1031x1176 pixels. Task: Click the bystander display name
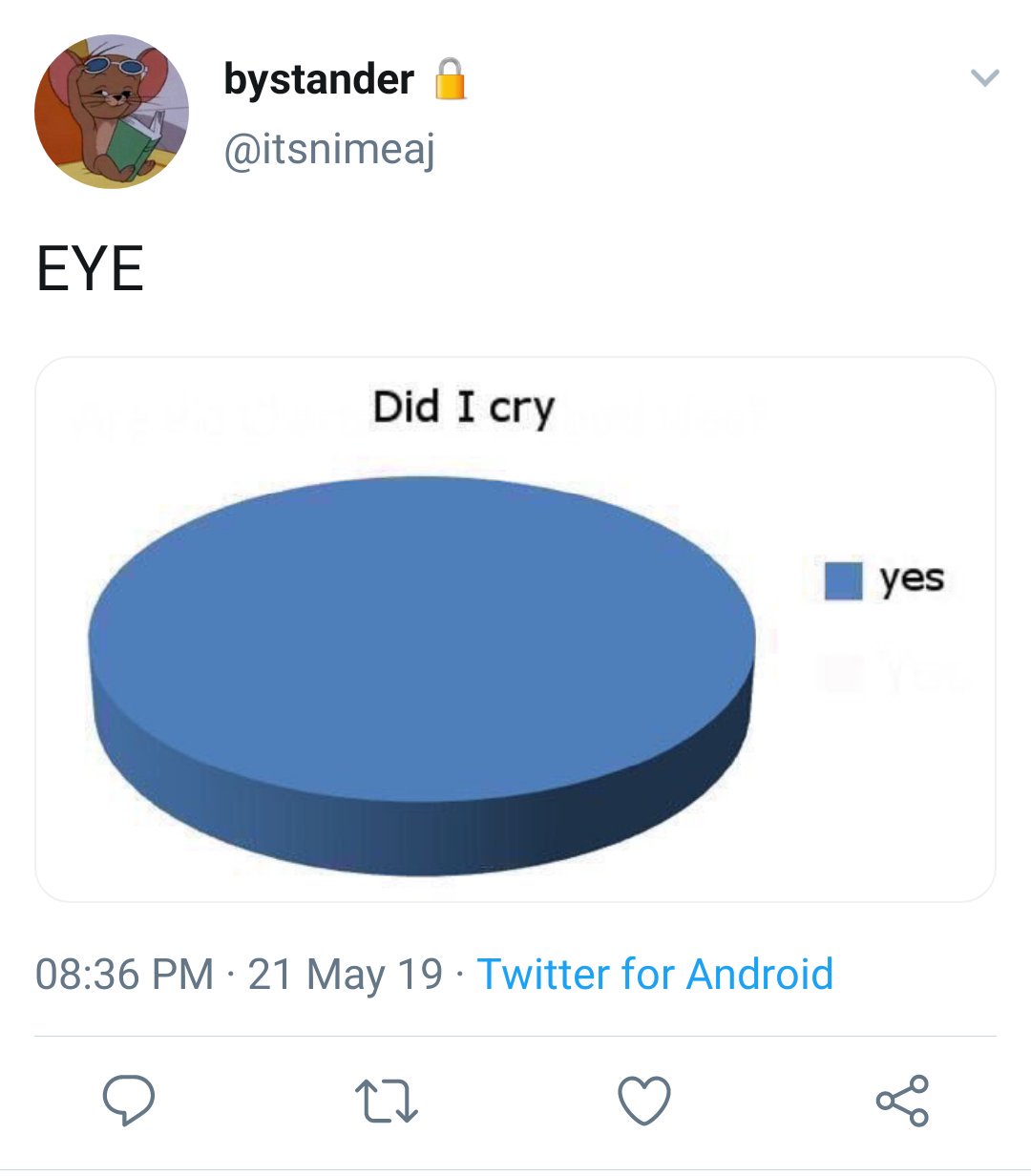click(x=319, y=79)
